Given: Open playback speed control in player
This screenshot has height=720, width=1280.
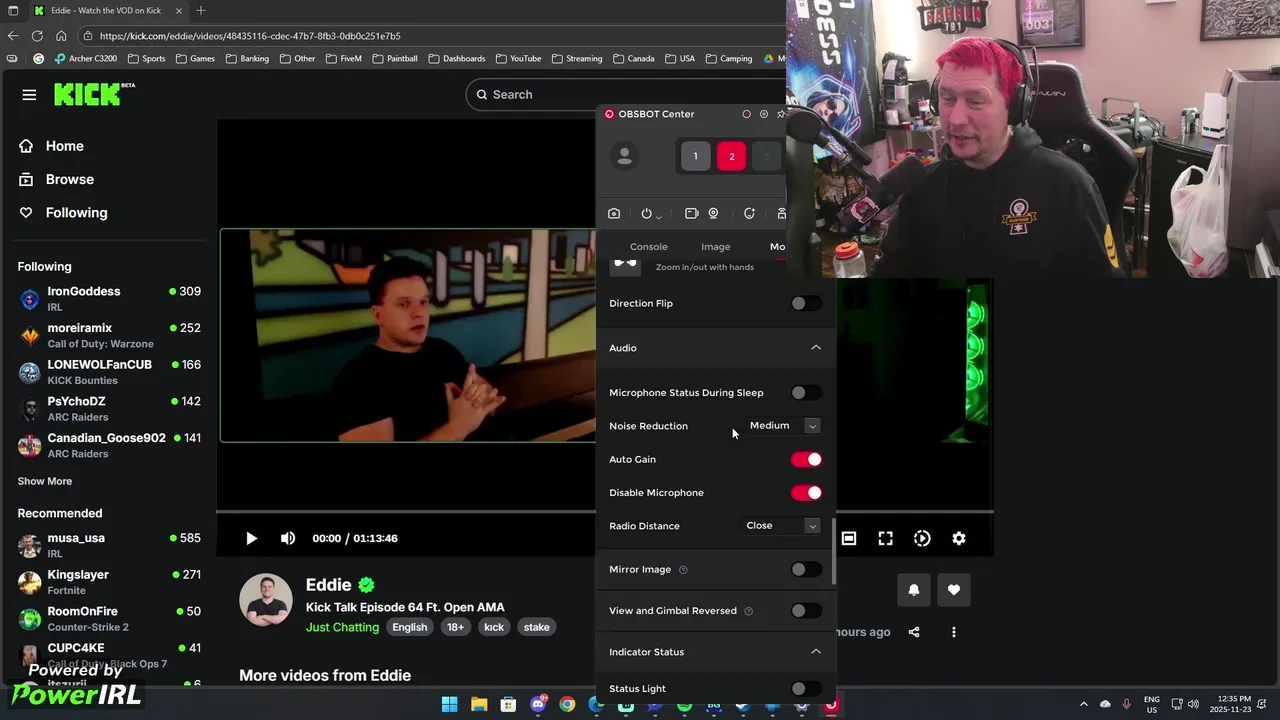Looking at the screenshot, I should pyautogui.click(x=922, y=538).
